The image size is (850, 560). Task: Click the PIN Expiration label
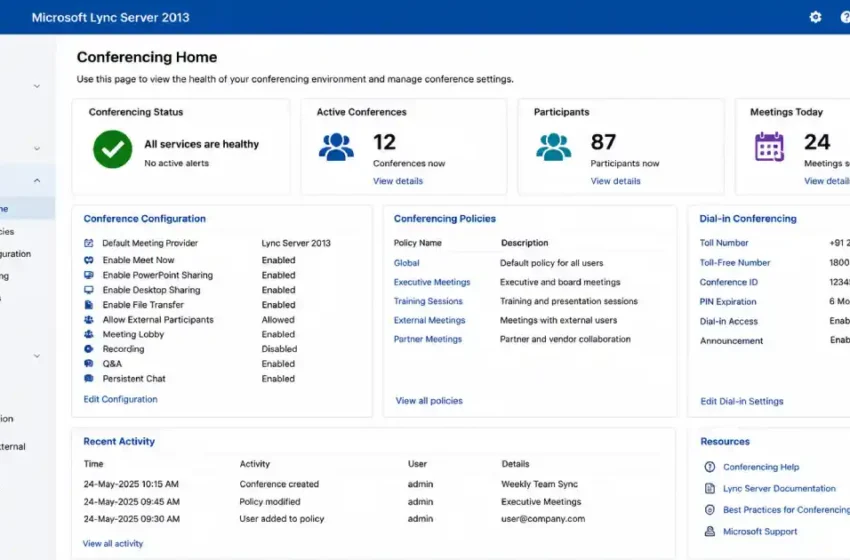pyautogui.click(x=727, y=301)
